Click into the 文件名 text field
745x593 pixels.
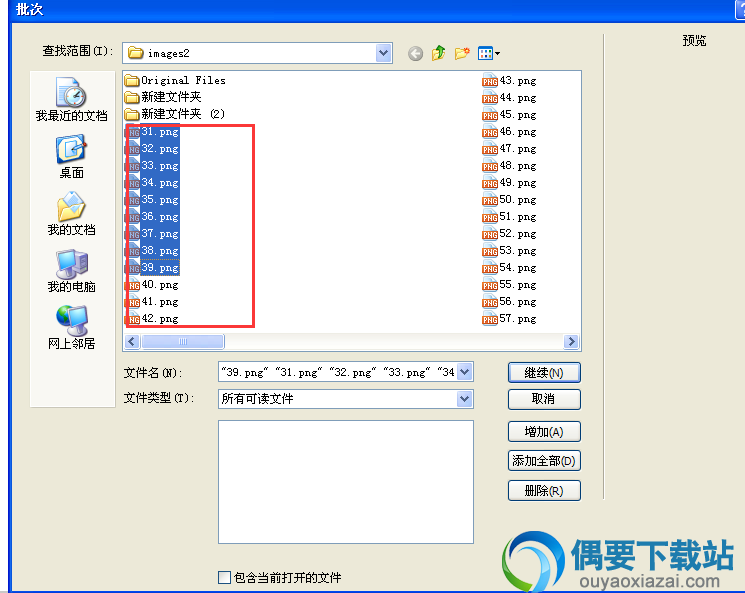click(338, 372)
